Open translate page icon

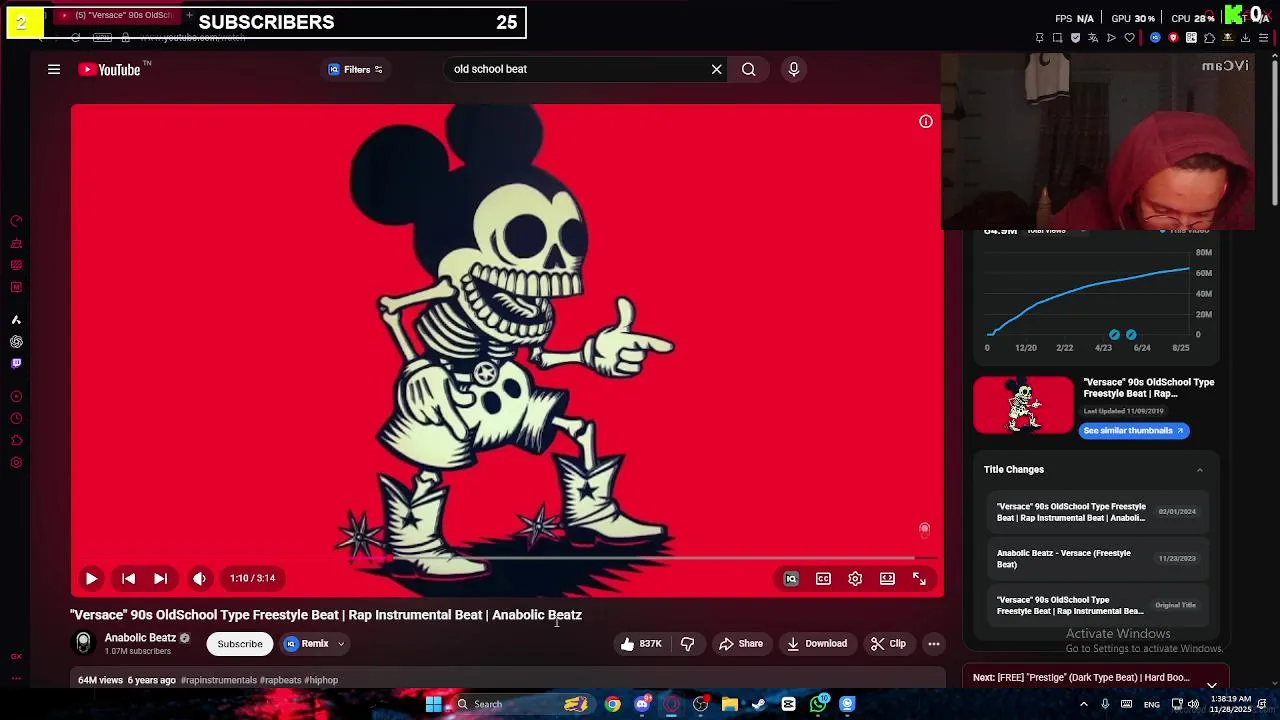[1093, 38]
